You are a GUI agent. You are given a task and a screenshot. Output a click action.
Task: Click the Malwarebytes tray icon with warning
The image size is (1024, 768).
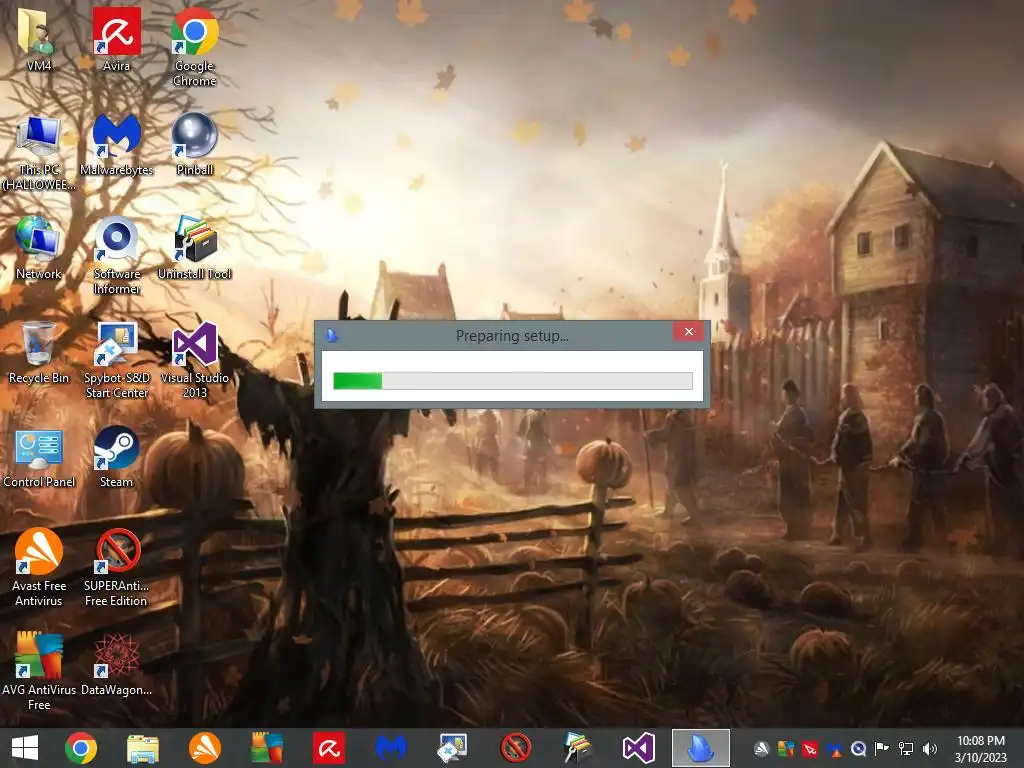point(834,749)
